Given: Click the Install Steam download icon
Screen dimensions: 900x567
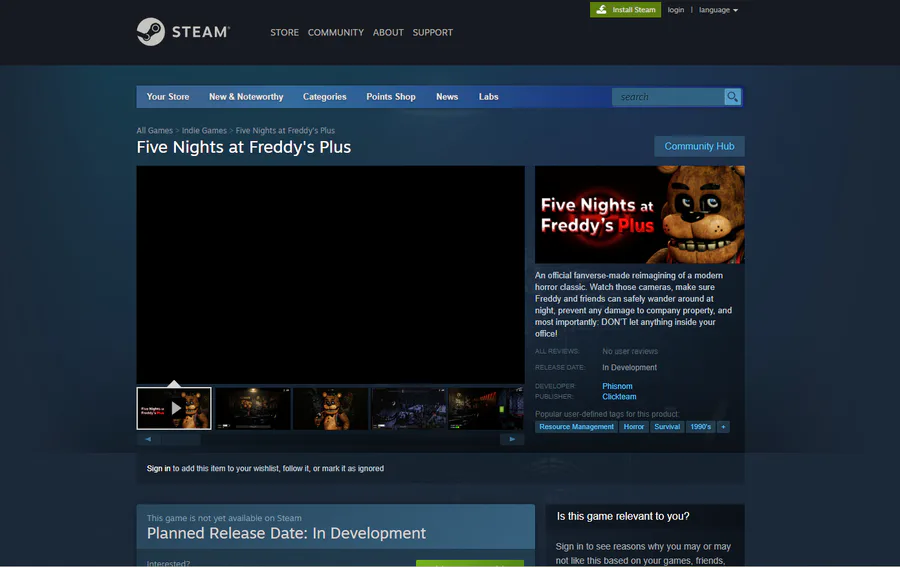Looking at the screenshot, I should point(602,10).
